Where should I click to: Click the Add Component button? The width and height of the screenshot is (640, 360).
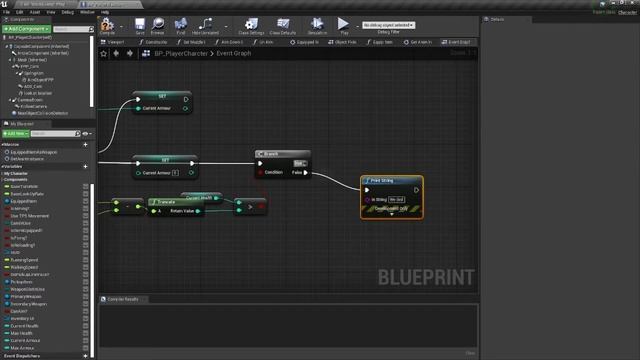click(x=27, y=29)
